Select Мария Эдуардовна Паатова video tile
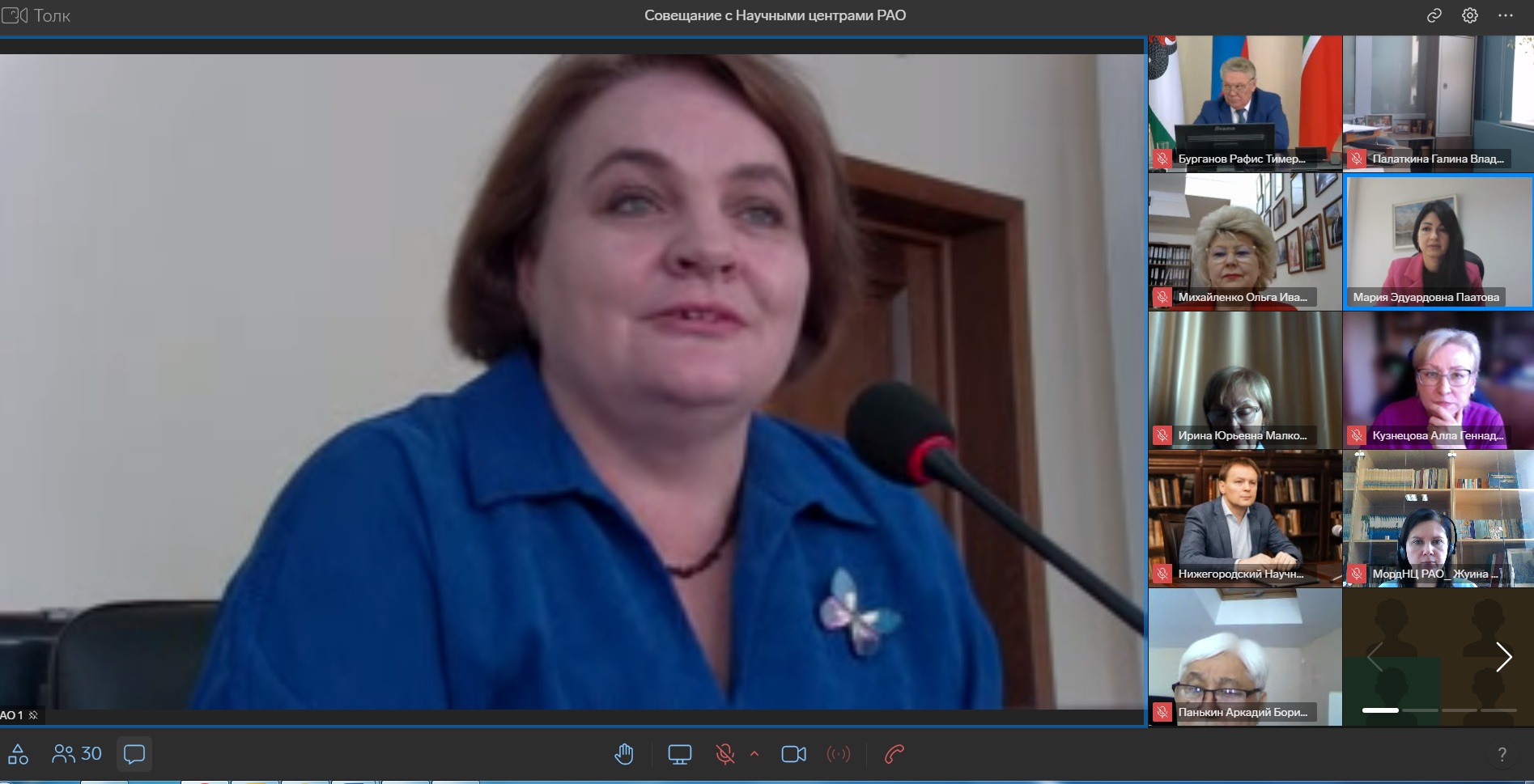This screenshot has width=1534, height=784. [x=1438, y=242]
